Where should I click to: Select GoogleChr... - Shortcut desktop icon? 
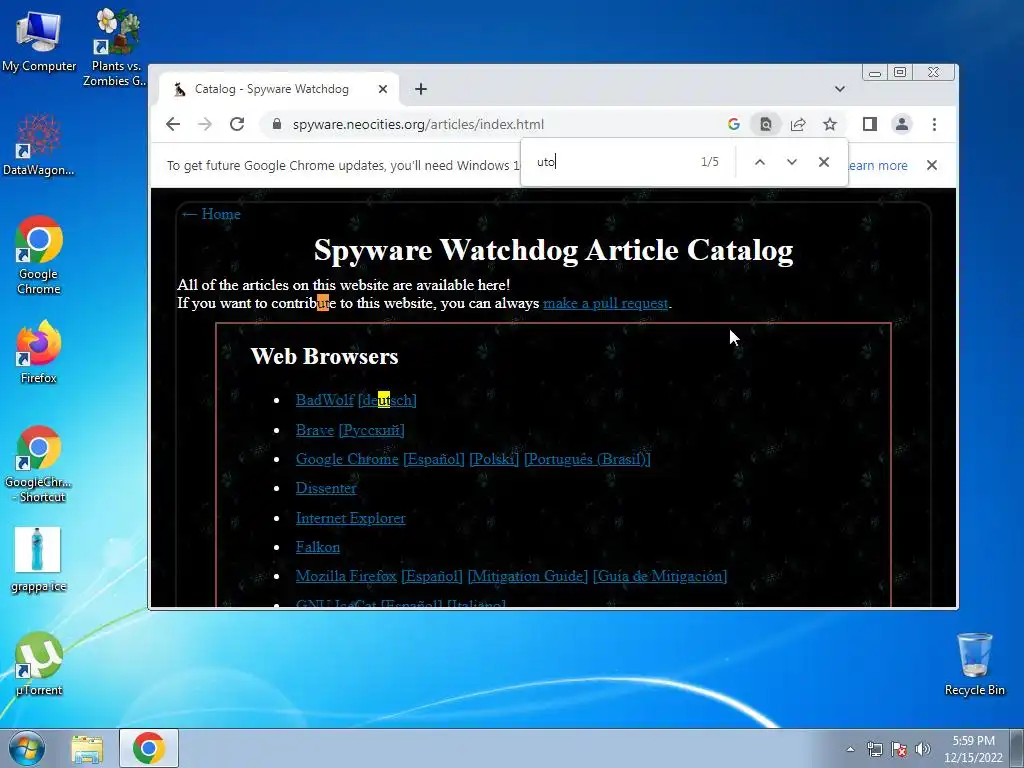click(x=39, y=464)
